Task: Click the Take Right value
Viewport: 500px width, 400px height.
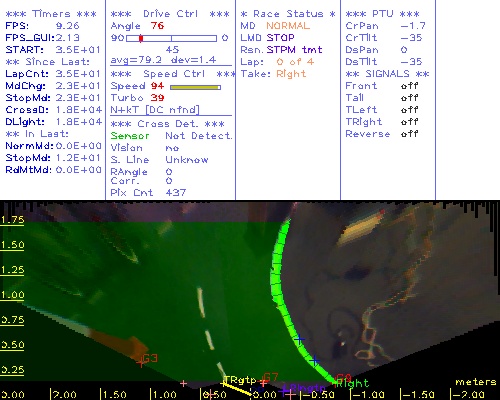Action: click(291, 74)
